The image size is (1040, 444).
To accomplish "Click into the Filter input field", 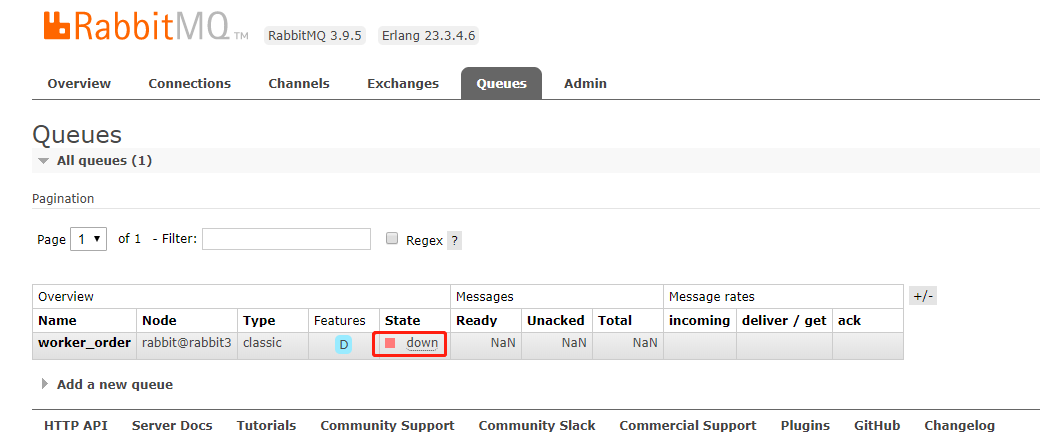I will click(287, 239).
